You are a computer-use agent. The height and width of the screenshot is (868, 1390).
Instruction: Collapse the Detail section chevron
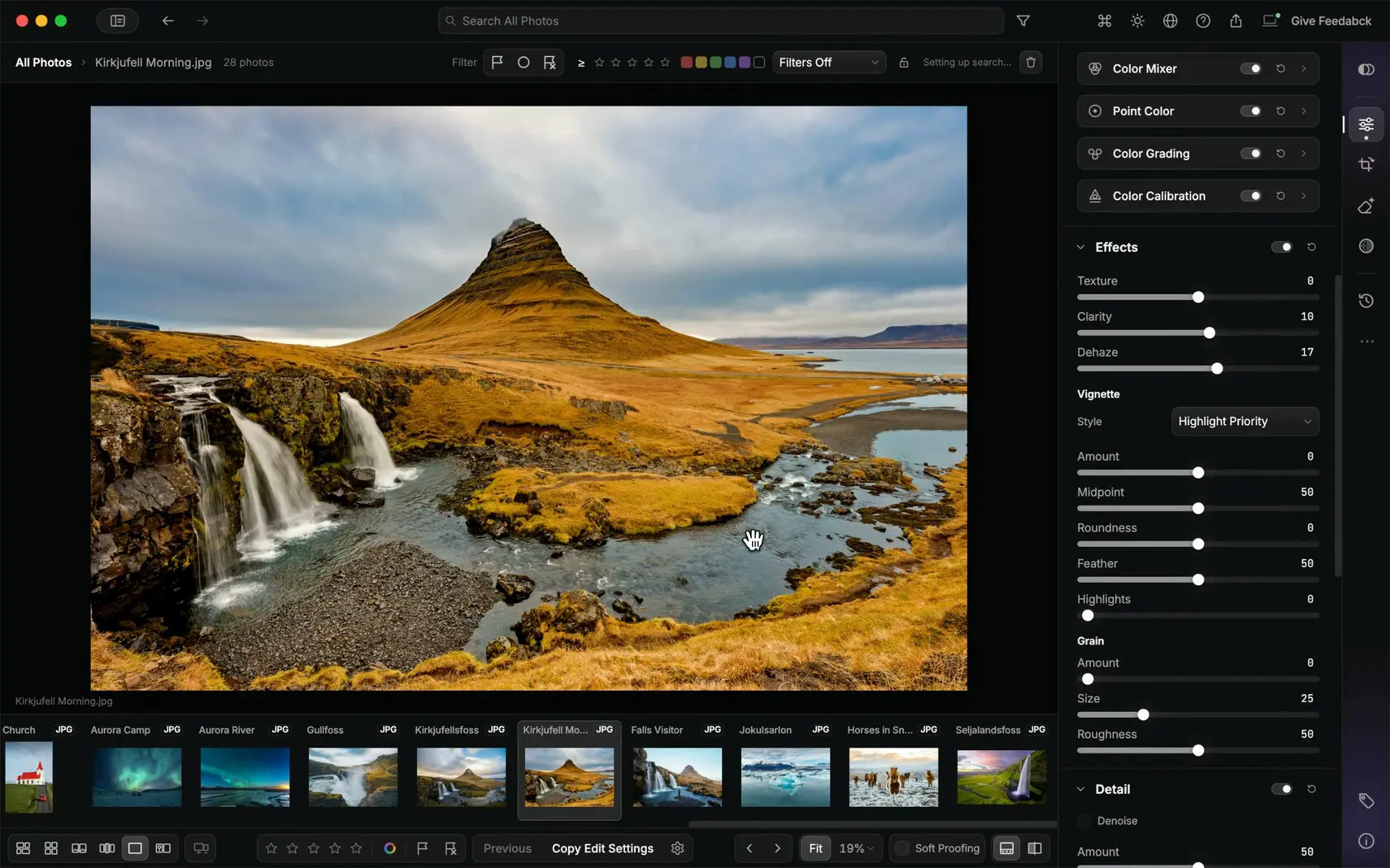pos(1080,789)
